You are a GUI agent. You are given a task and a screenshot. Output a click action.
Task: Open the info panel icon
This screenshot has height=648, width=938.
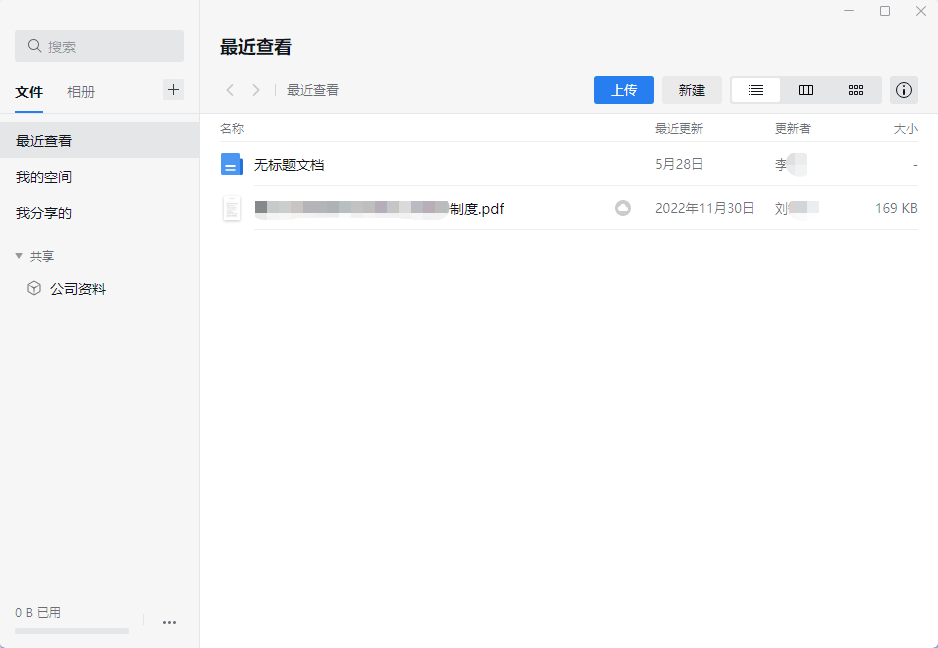pyautogui.click(x=904, y=90)
